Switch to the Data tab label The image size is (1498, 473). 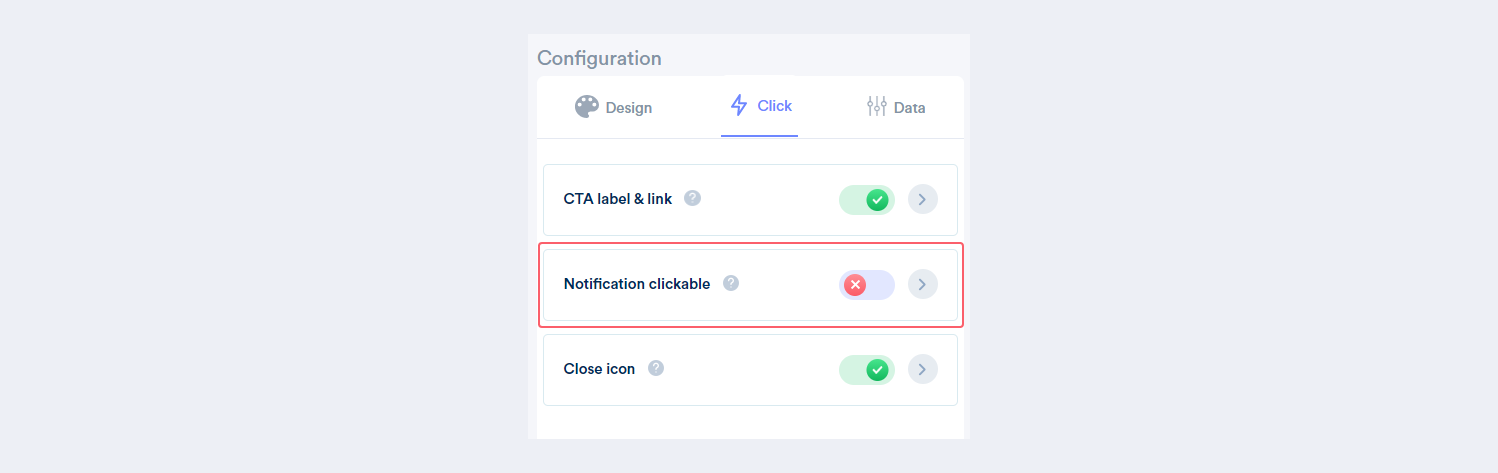(x=909, y=108)
